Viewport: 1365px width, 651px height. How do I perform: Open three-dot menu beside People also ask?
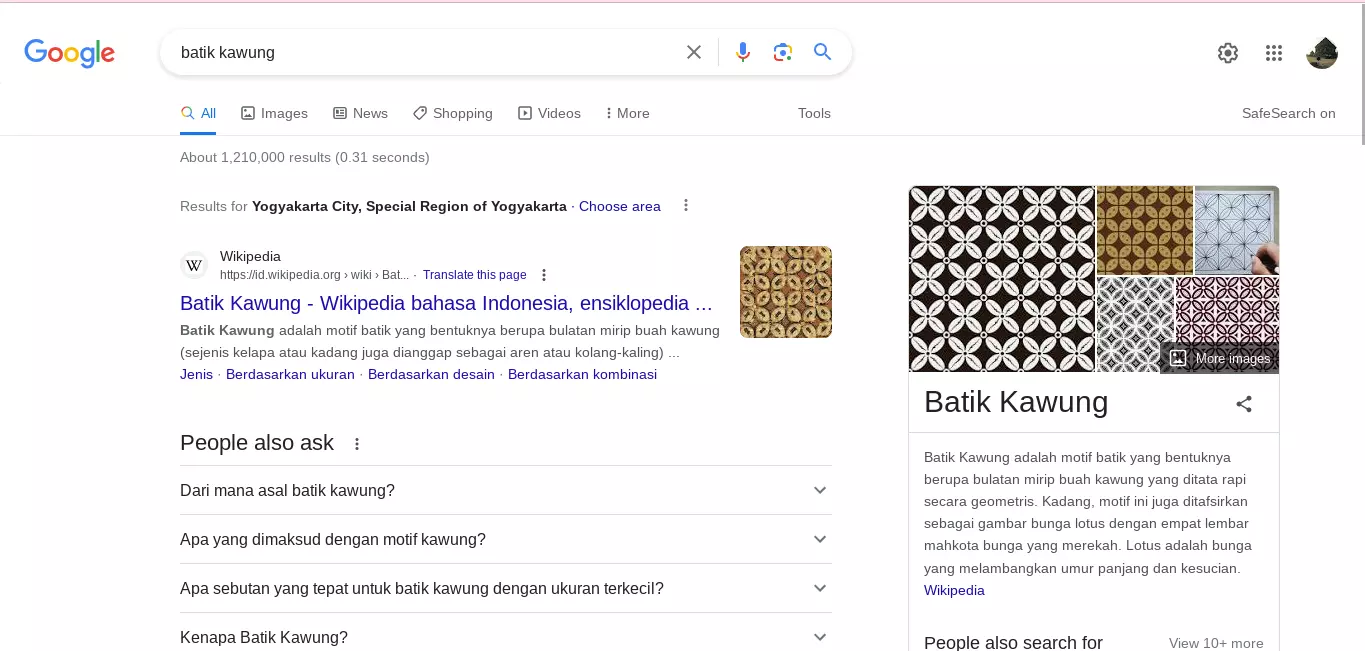(357, 444)
